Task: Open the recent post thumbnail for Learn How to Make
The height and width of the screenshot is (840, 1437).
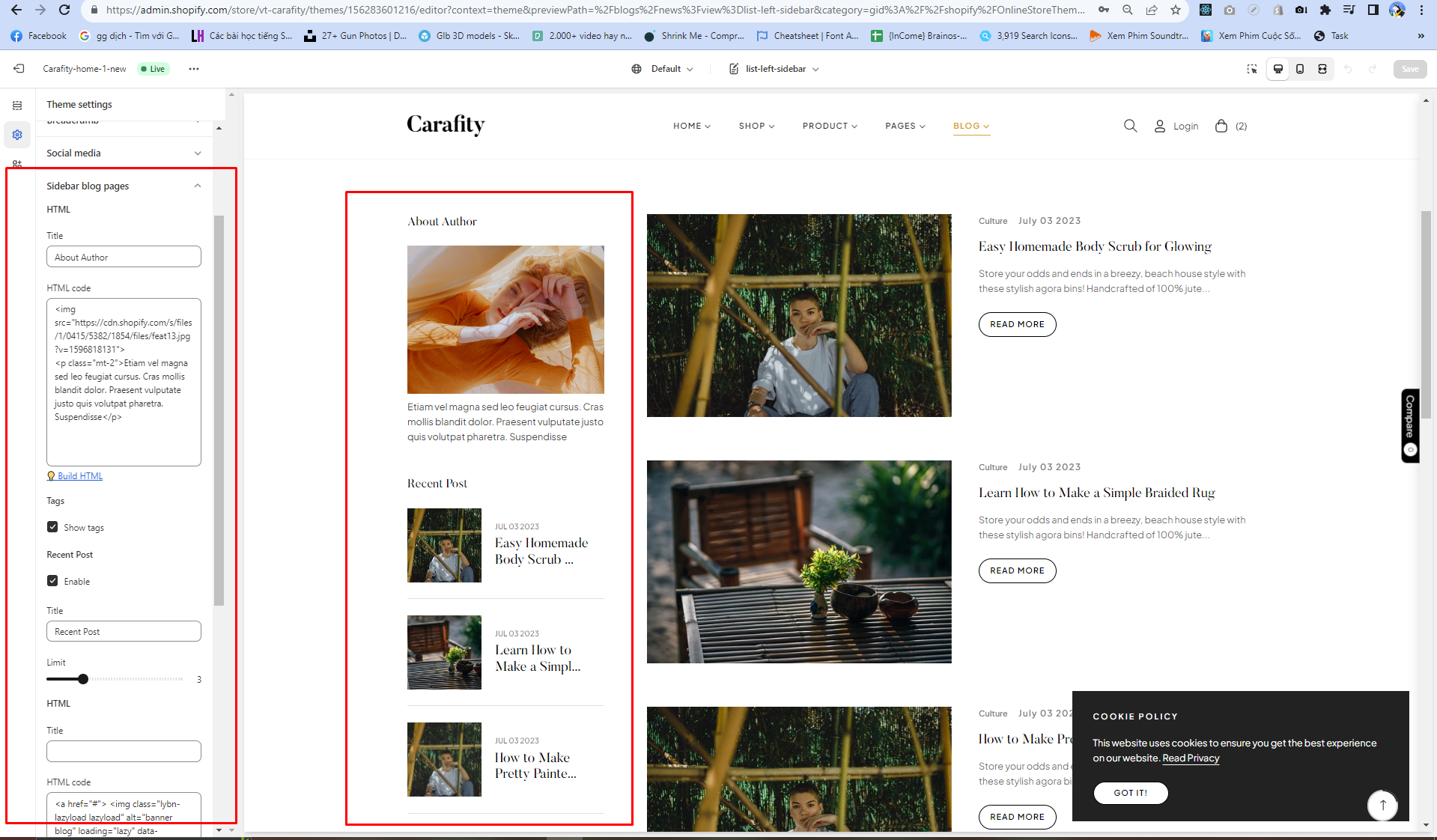Action: [444, 652]
